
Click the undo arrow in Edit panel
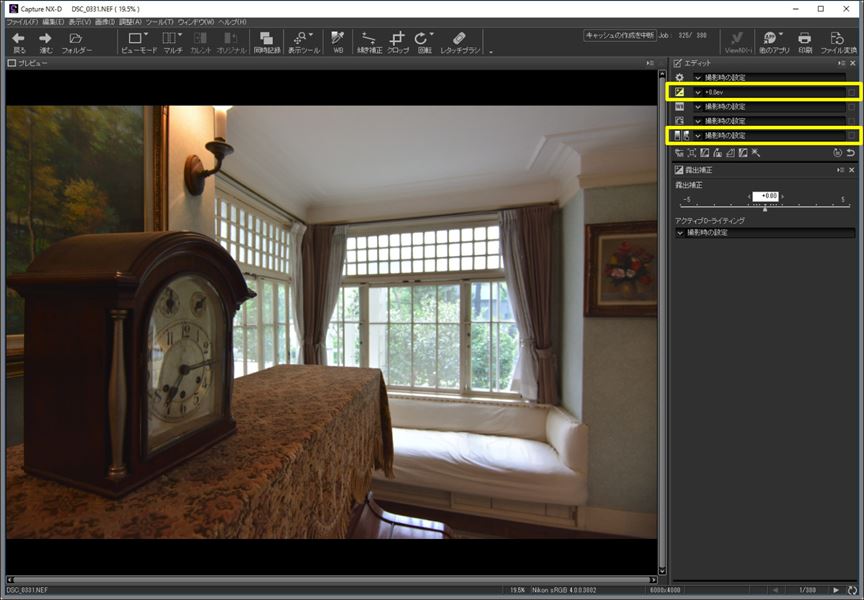[851, 153]
